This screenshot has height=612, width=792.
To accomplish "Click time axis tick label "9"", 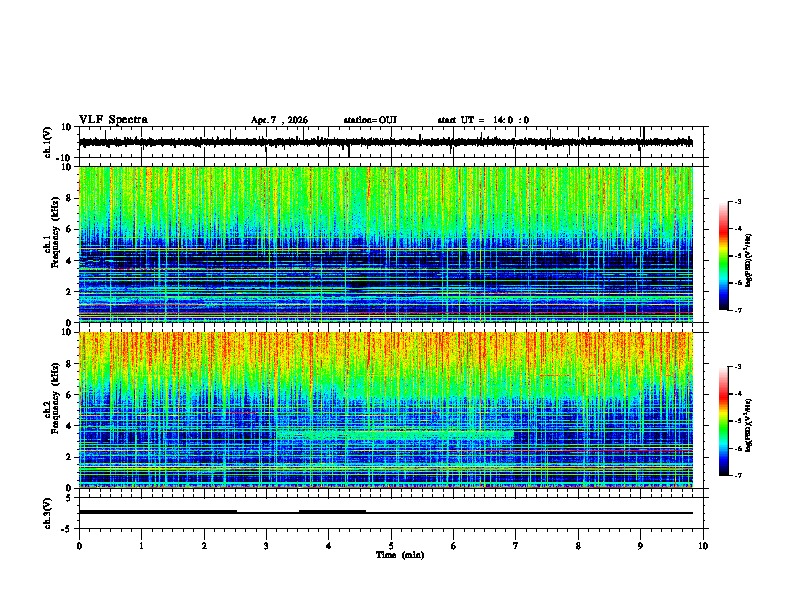I will click(640, 546).
